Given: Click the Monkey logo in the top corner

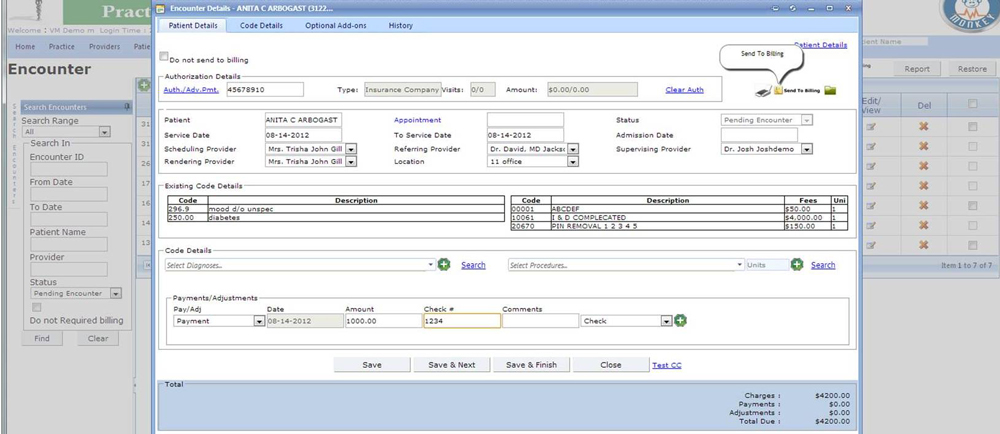Looking at the screenshot, I should pyautogui.click(x=969, y=14).
